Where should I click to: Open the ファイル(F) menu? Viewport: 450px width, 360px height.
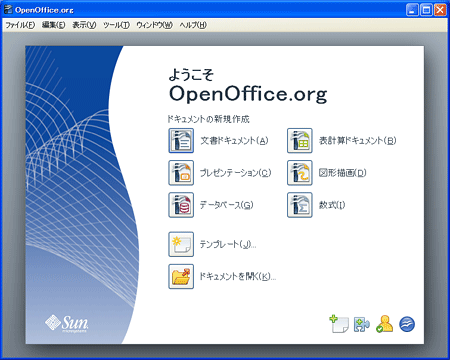(x=20, y=25)
